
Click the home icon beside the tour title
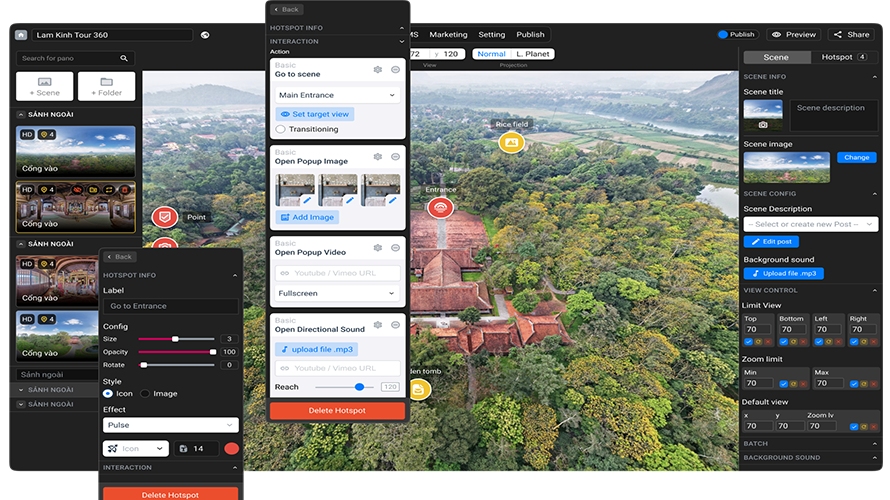click(x=21, y=35)
